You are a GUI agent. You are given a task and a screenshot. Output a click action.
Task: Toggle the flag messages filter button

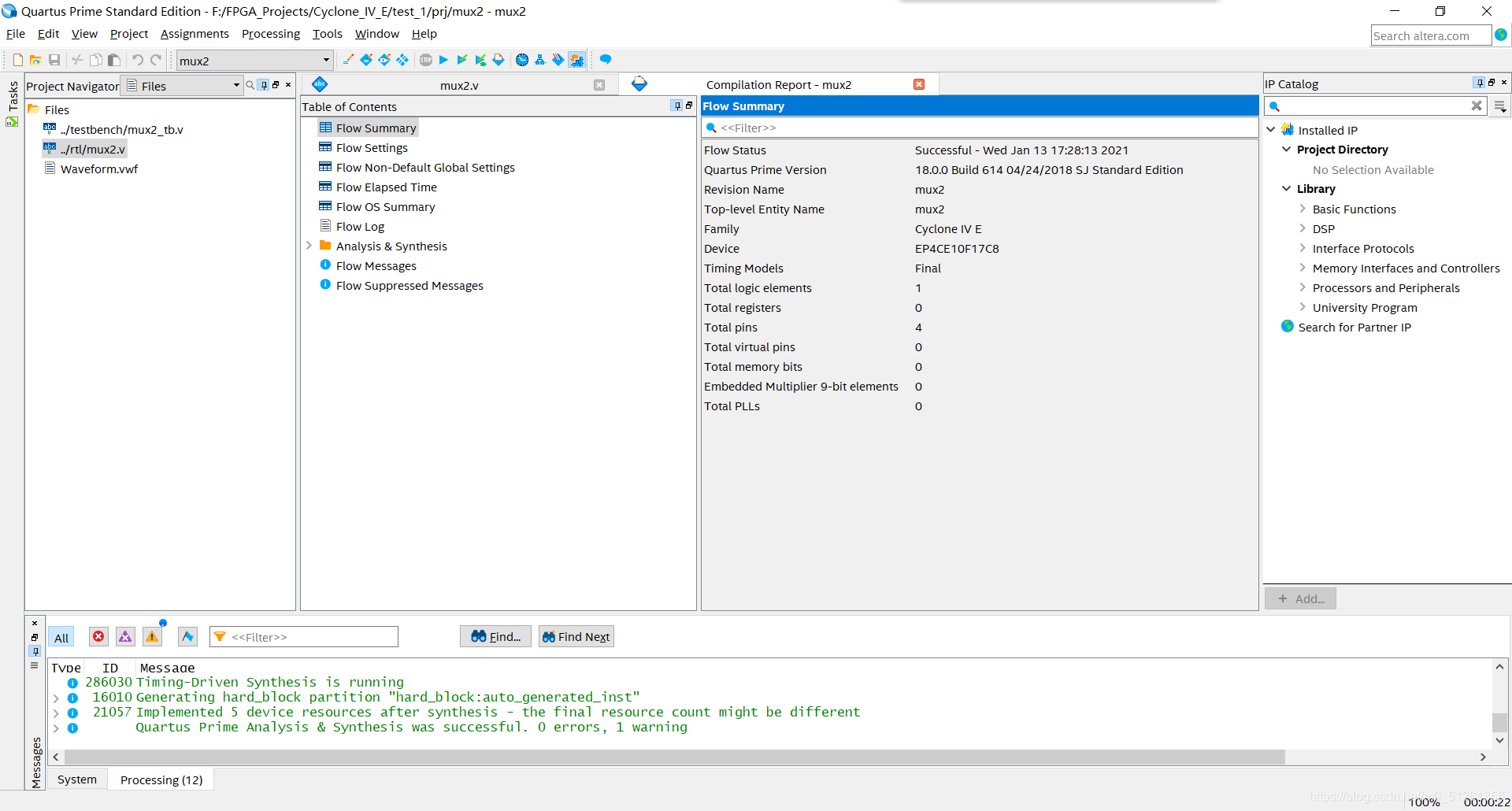[187, 636]
